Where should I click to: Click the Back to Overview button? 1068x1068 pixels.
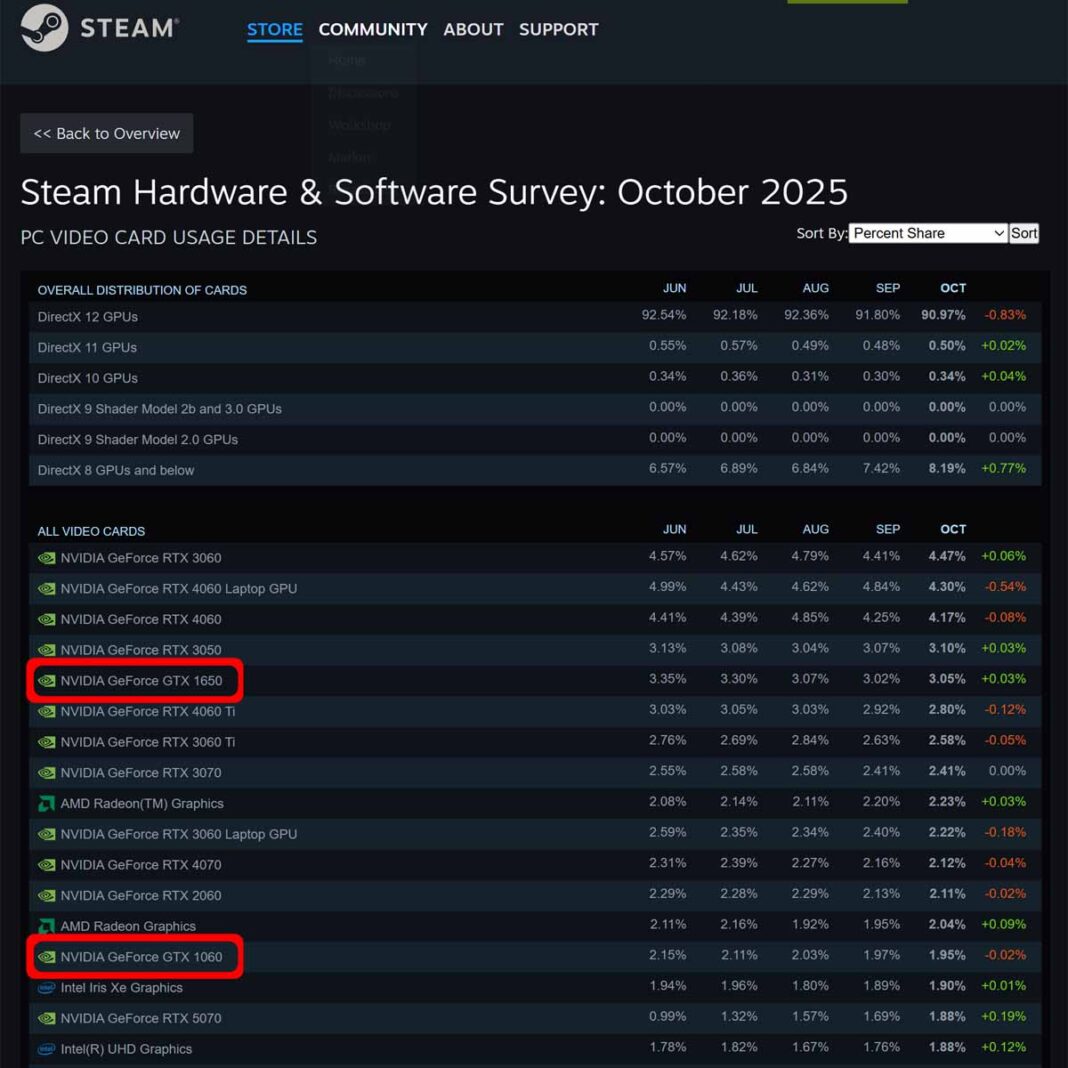coord(106,133)
